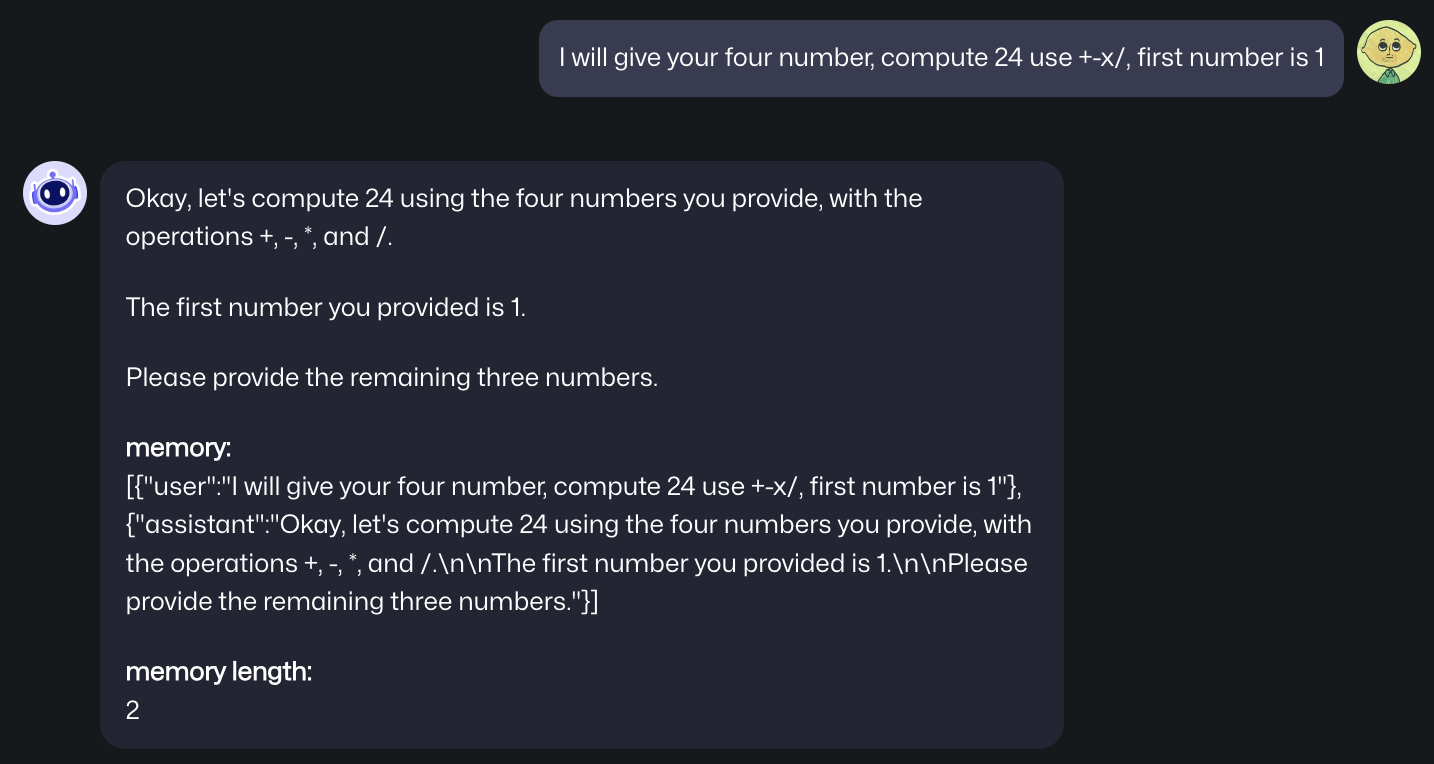Click the closing '"}]' of the memory JSON
1434x764 pixels.
[583, 601]
